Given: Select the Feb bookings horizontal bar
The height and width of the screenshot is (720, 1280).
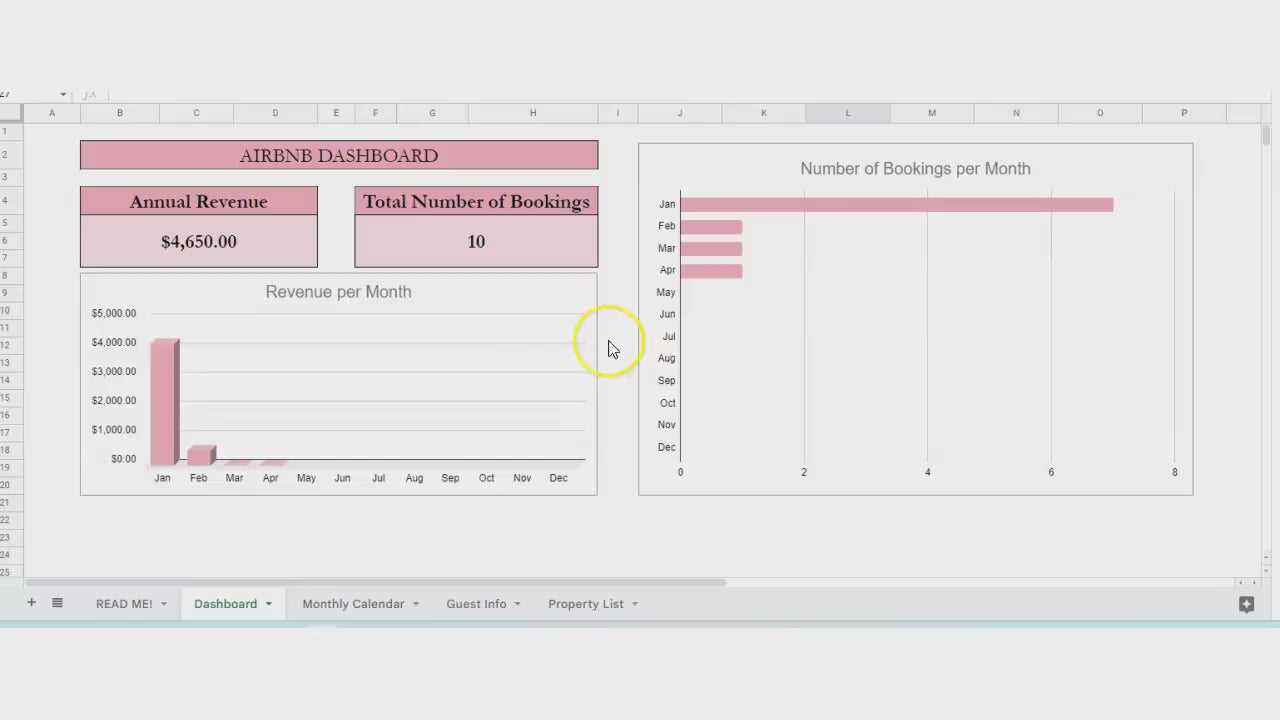Looking at the screenshot, I should coord(711,226).
